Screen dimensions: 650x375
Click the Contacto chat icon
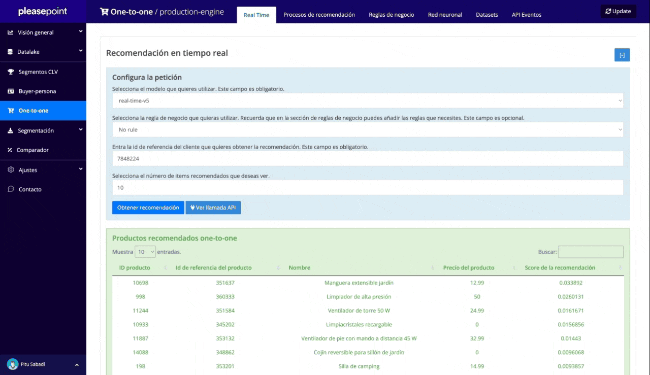pyautogui.click(x=11, y=189)
